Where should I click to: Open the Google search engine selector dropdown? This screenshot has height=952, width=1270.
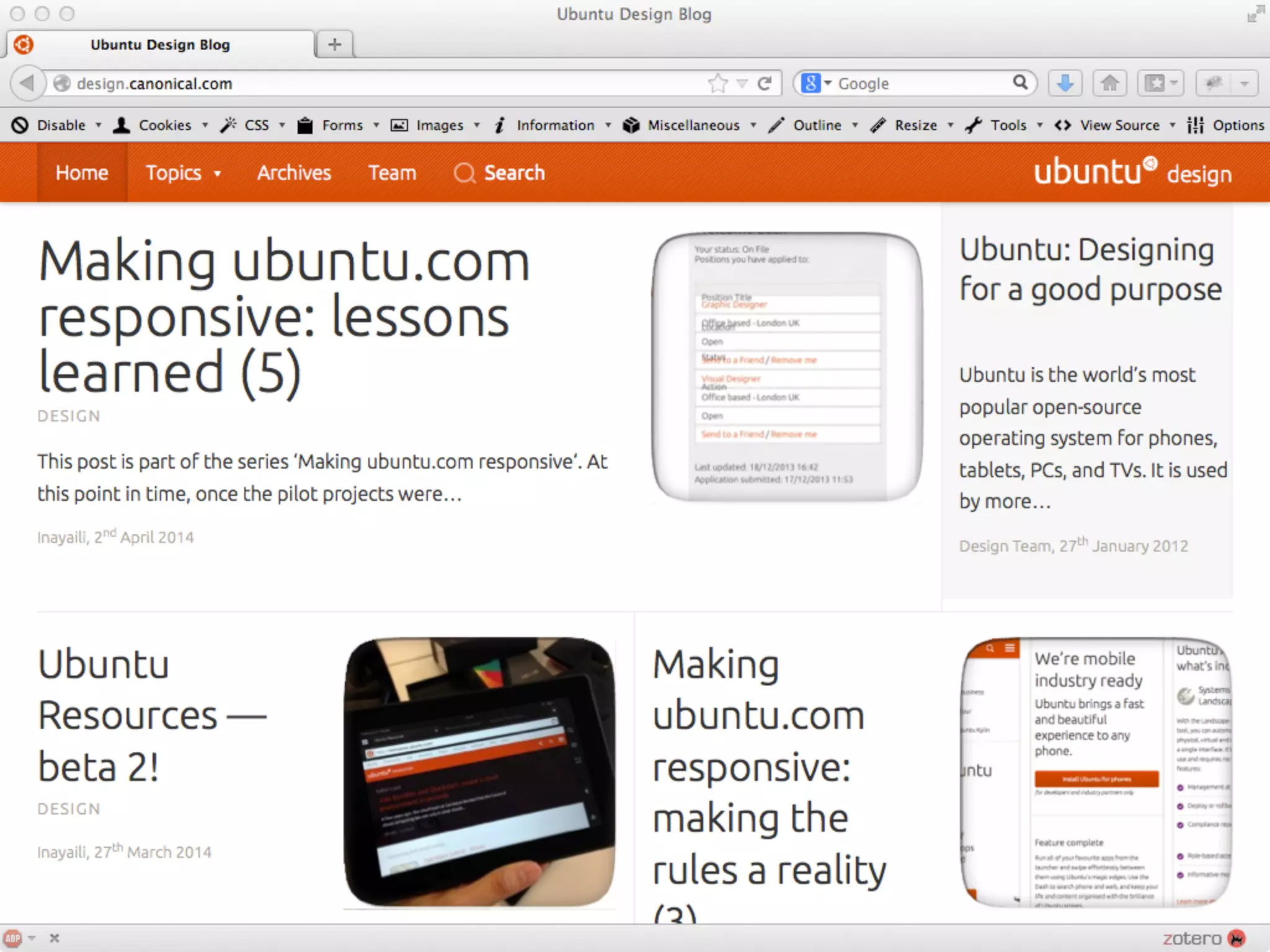[x=815, y=83]
